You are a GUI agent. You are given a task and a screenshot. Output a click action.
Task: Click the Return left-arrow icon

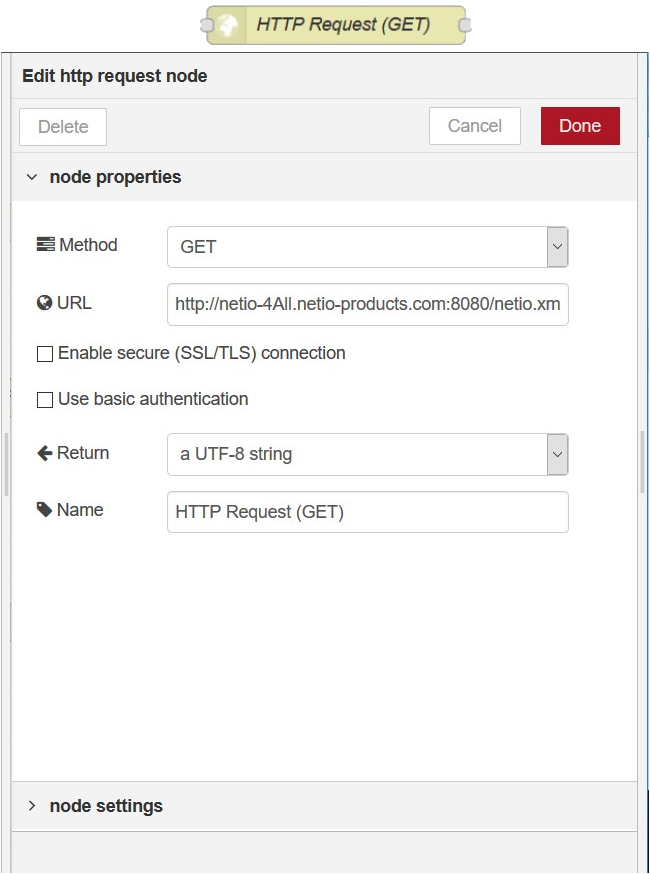pos(44,453)
